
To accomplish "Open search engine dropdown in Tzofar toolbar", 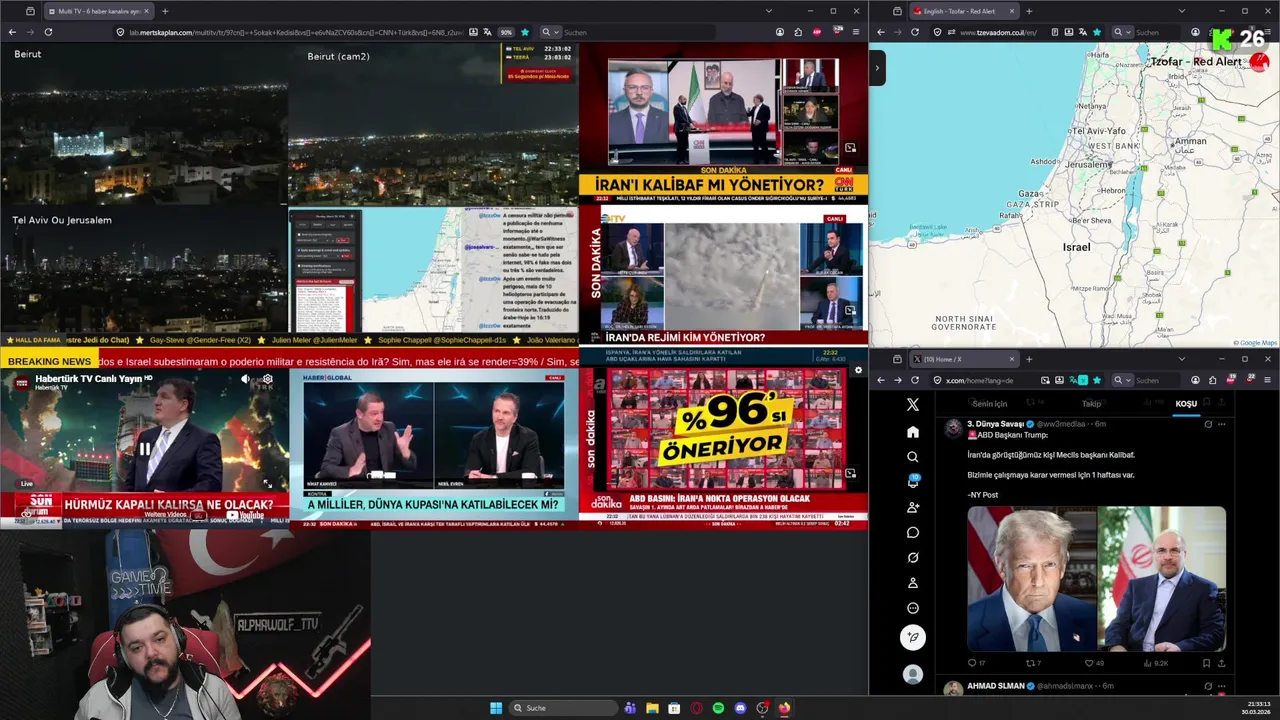I will [1122, 32].
